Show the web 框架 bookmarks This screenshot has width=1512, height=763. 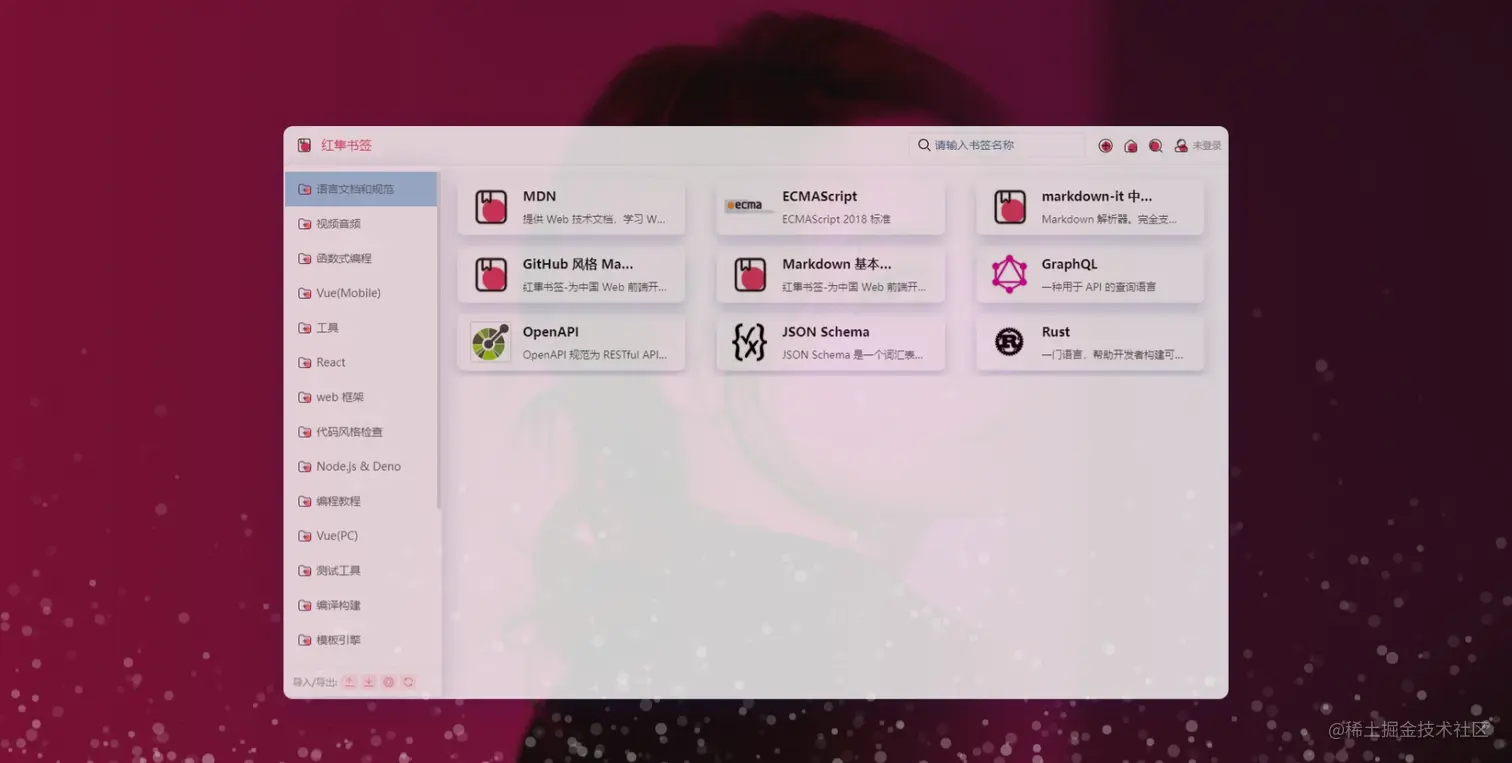(361, 397)
